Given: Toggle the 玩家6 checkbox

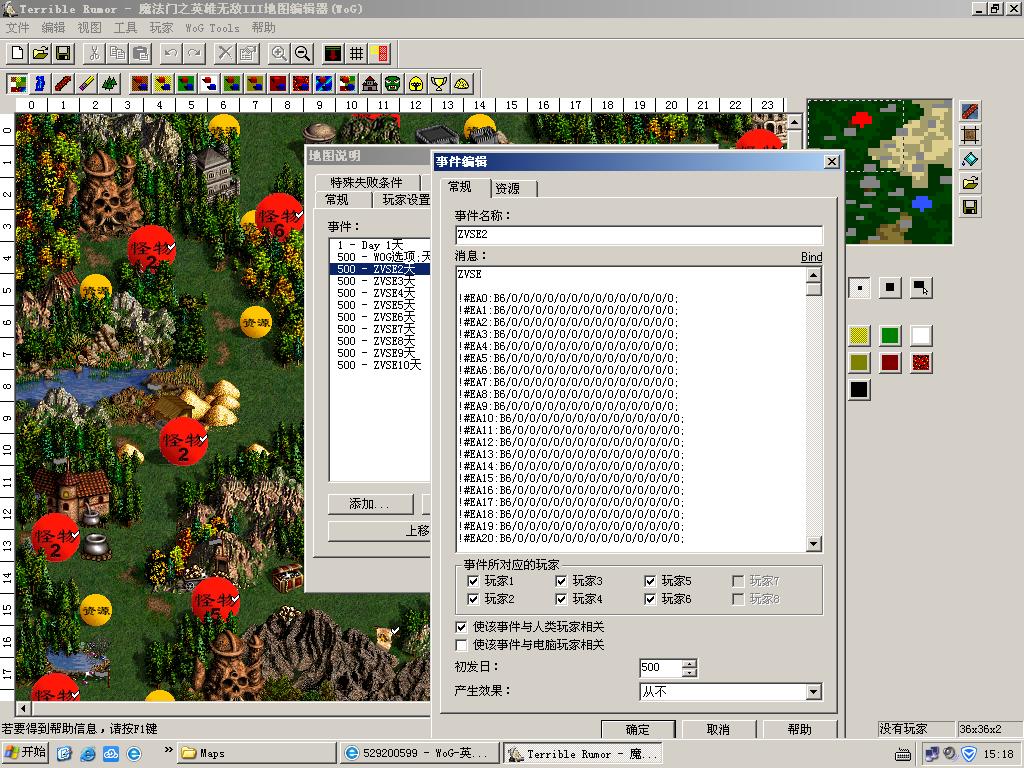Looking at the screenshot, I should click(650, 599).
